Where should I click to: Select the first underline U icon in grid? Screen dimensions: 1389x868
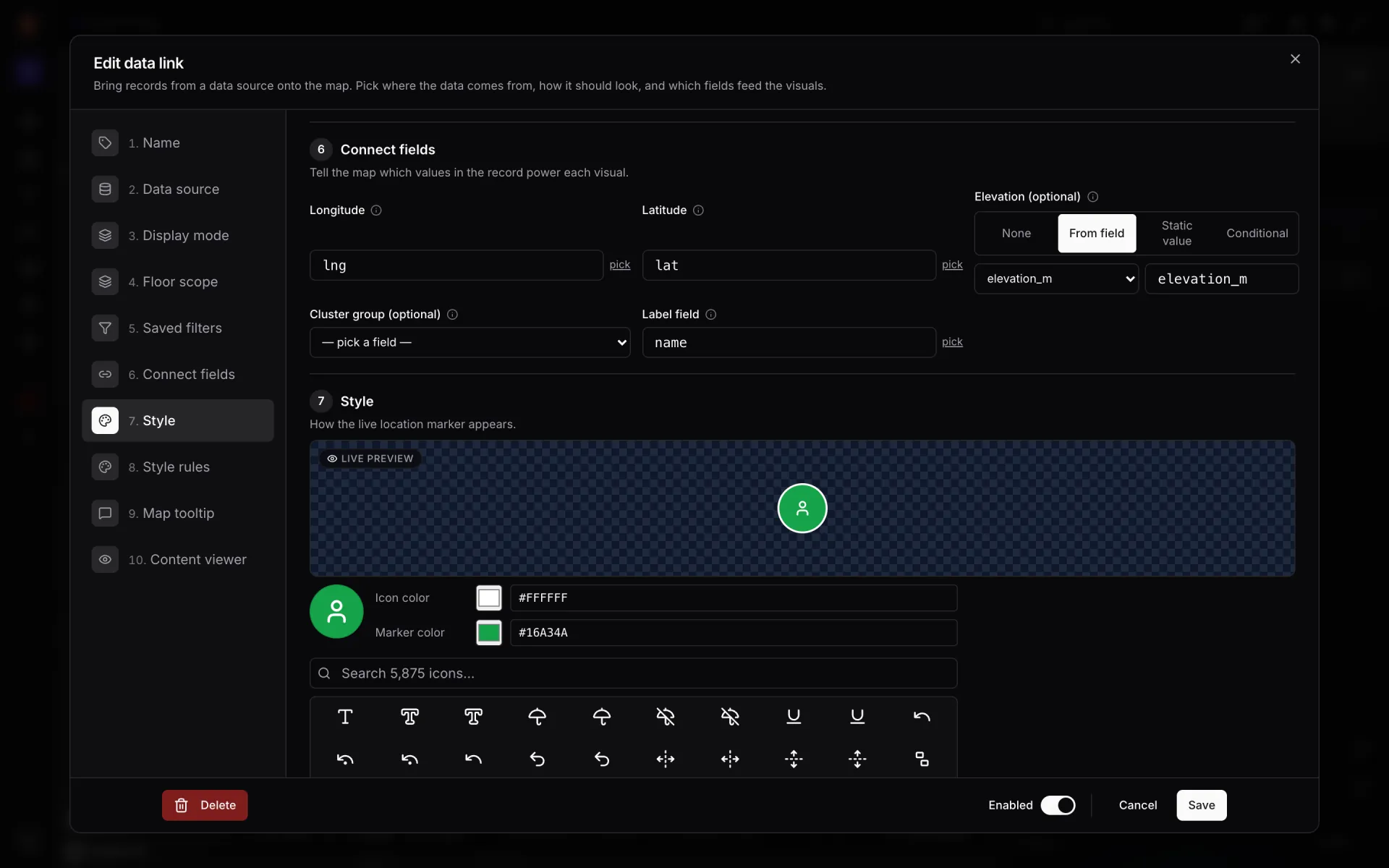click(x=794, y=717)
